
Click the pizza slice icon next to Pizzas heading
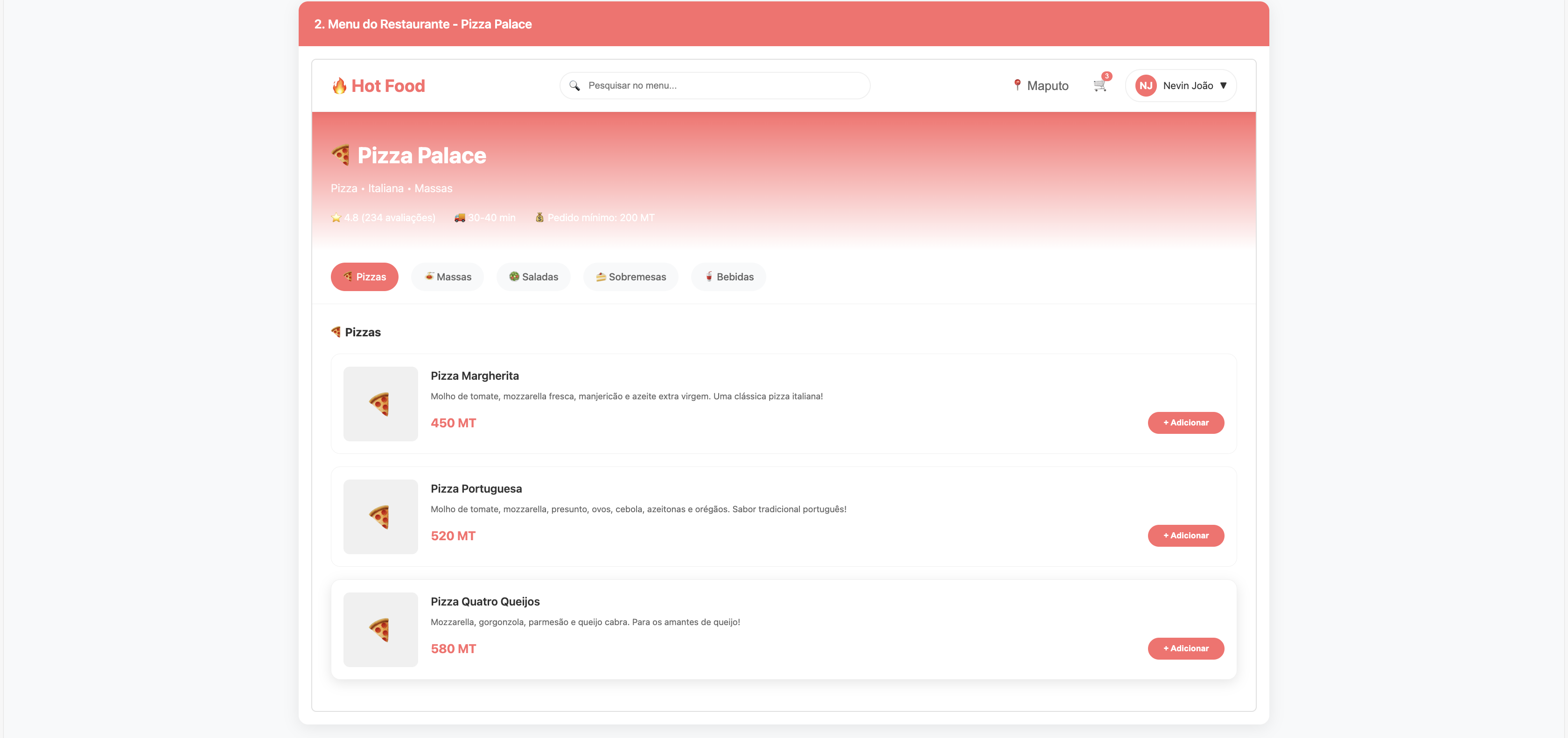[x=336, y=332]
